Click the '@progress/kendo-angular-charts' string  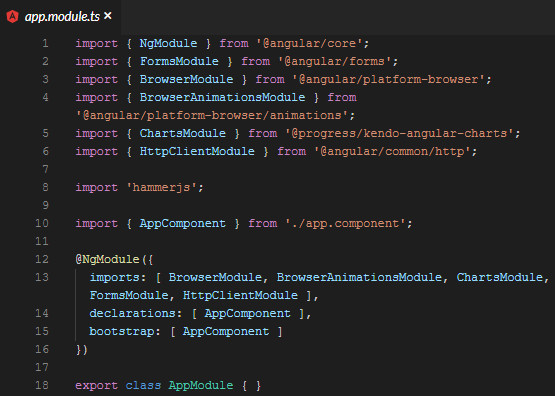400,134
